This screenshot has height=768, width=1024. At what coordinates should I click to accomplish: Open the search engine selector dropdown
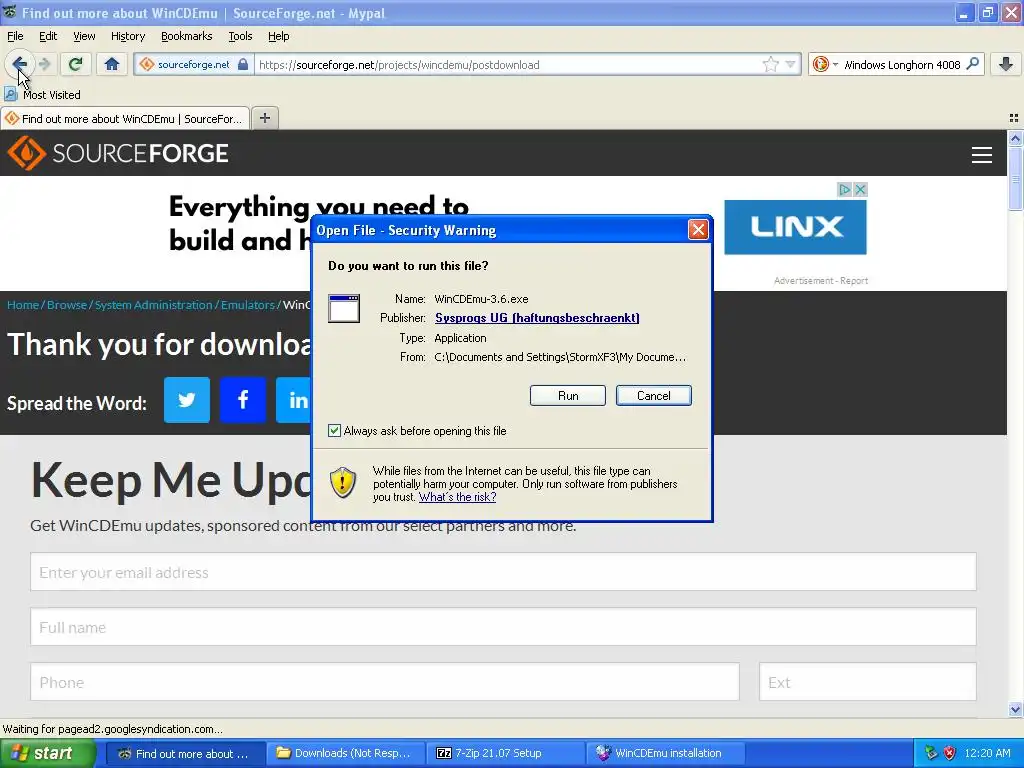(x=825, y=64)
